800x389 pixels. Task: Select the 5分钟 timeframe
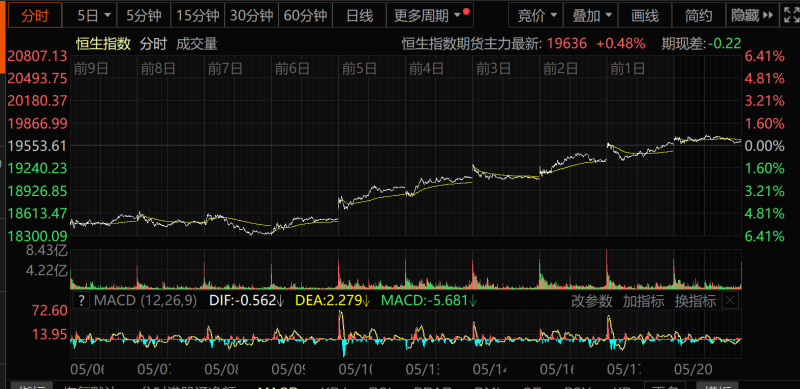[x=144, y=16]
